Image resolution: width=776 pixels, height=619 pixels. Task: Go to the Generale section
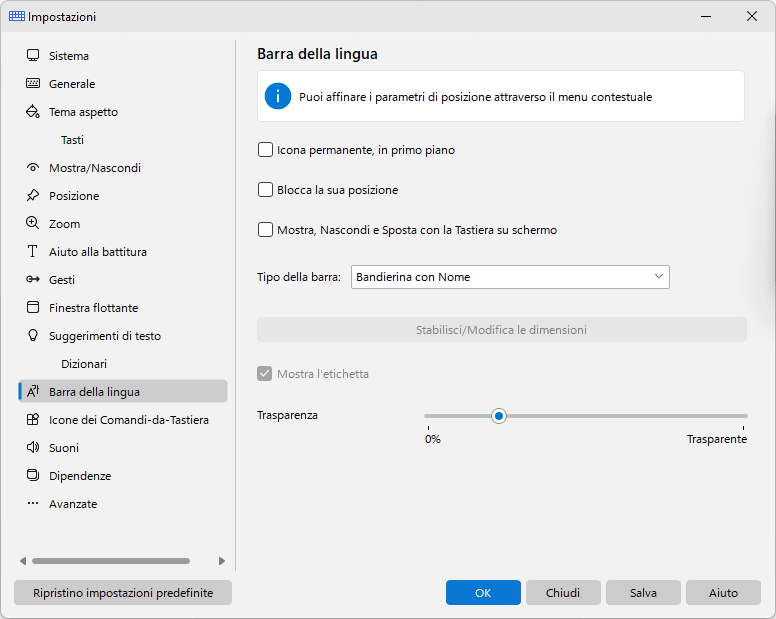pyautogui.click(x=123, y=84)
